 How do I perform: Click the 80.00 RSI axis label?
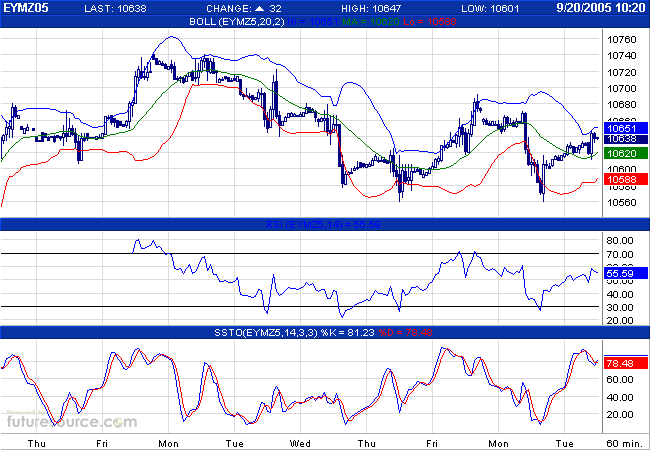(x=620, y=241)
